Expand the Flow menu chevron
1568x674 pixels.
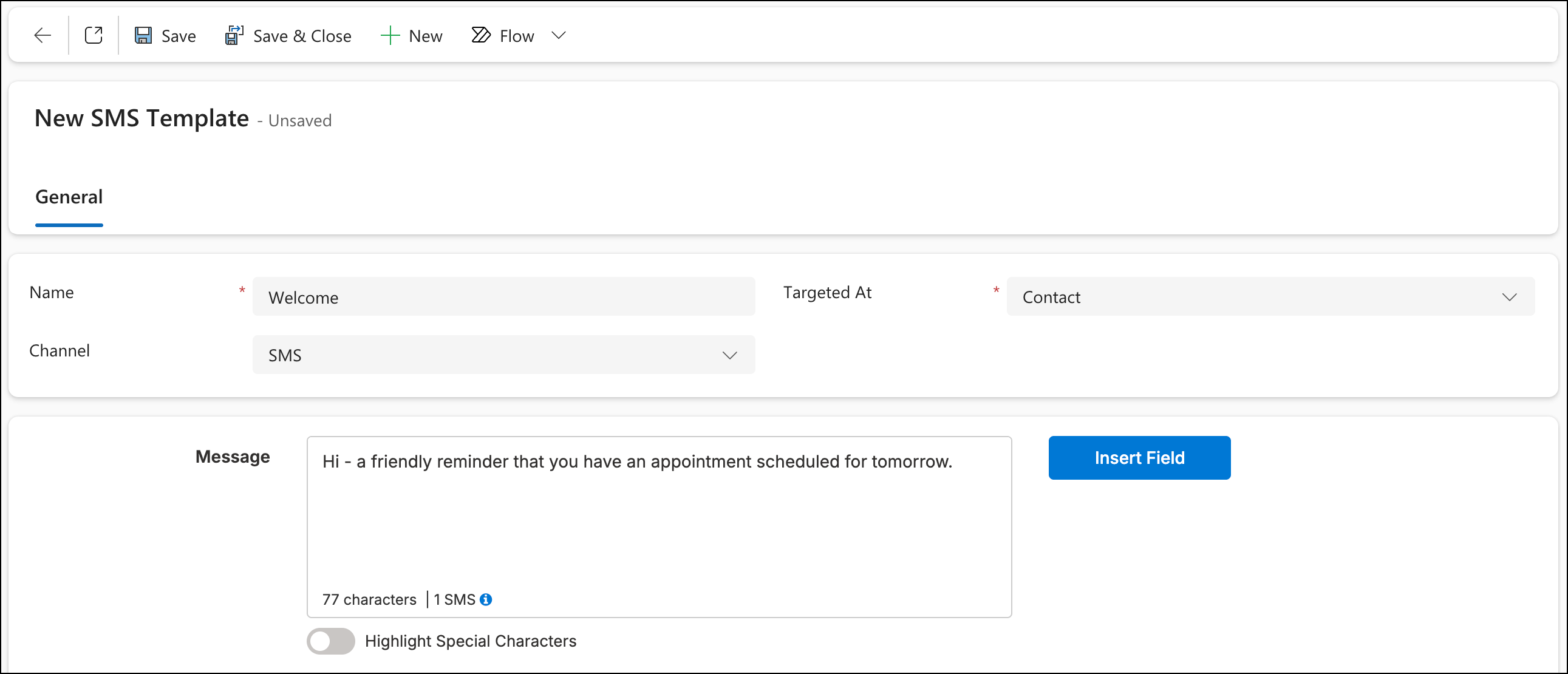559,36
